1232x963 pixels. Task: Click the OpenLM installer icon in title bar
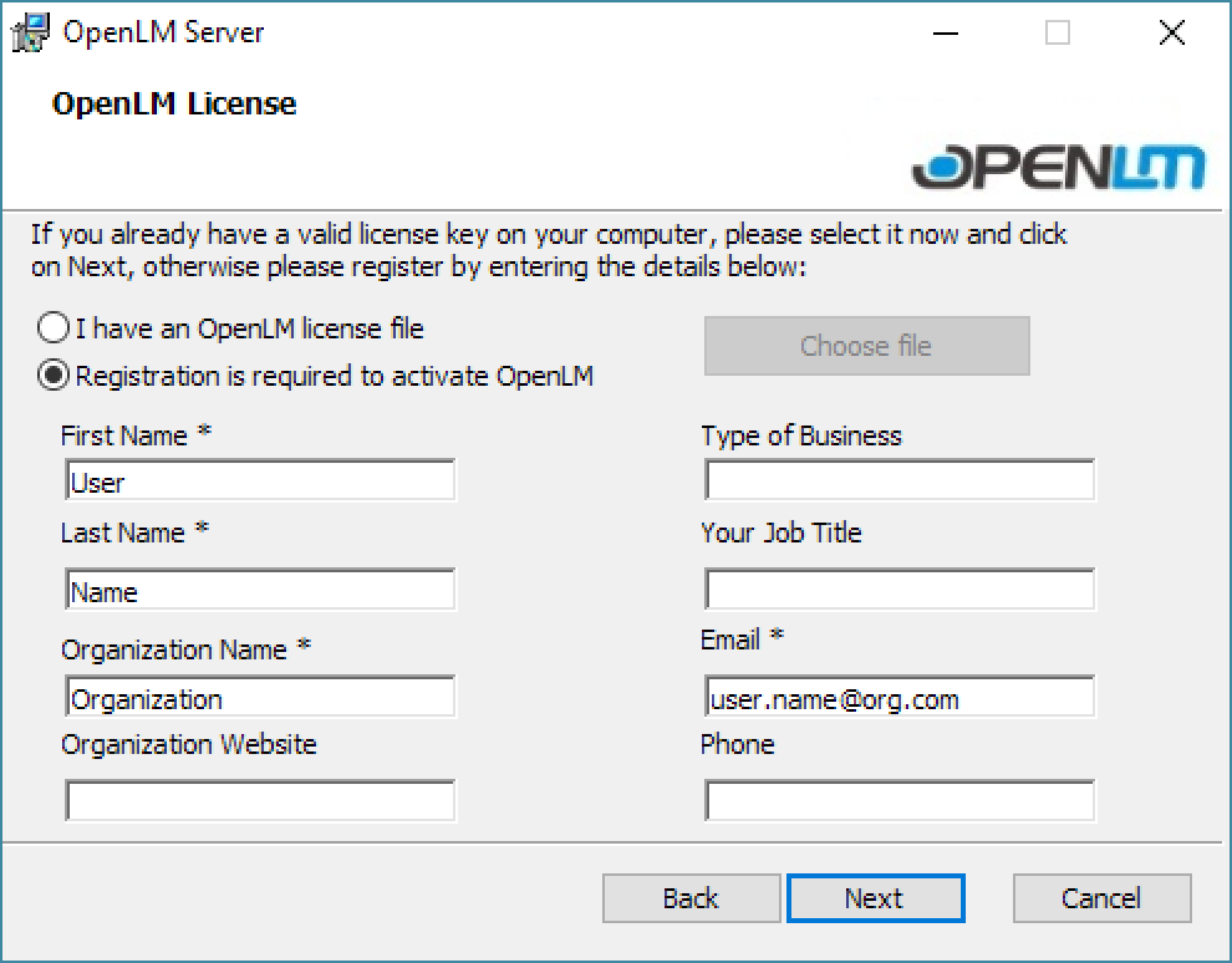coord(30,32)
